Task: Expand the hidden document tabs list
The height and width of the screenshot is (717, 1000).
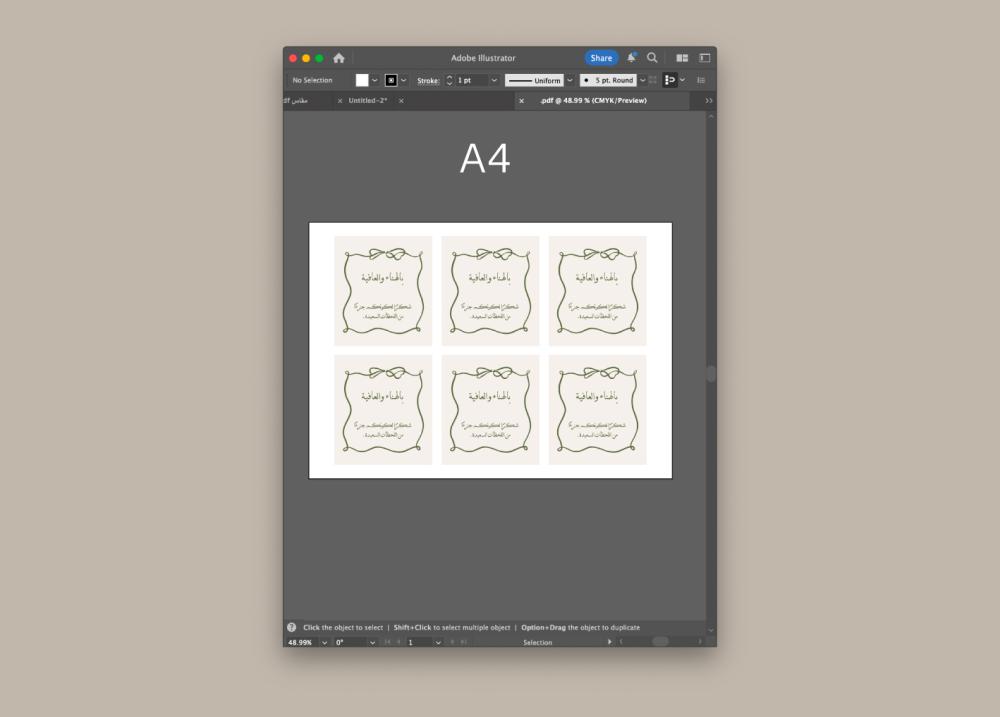Action: coord(709,101)
